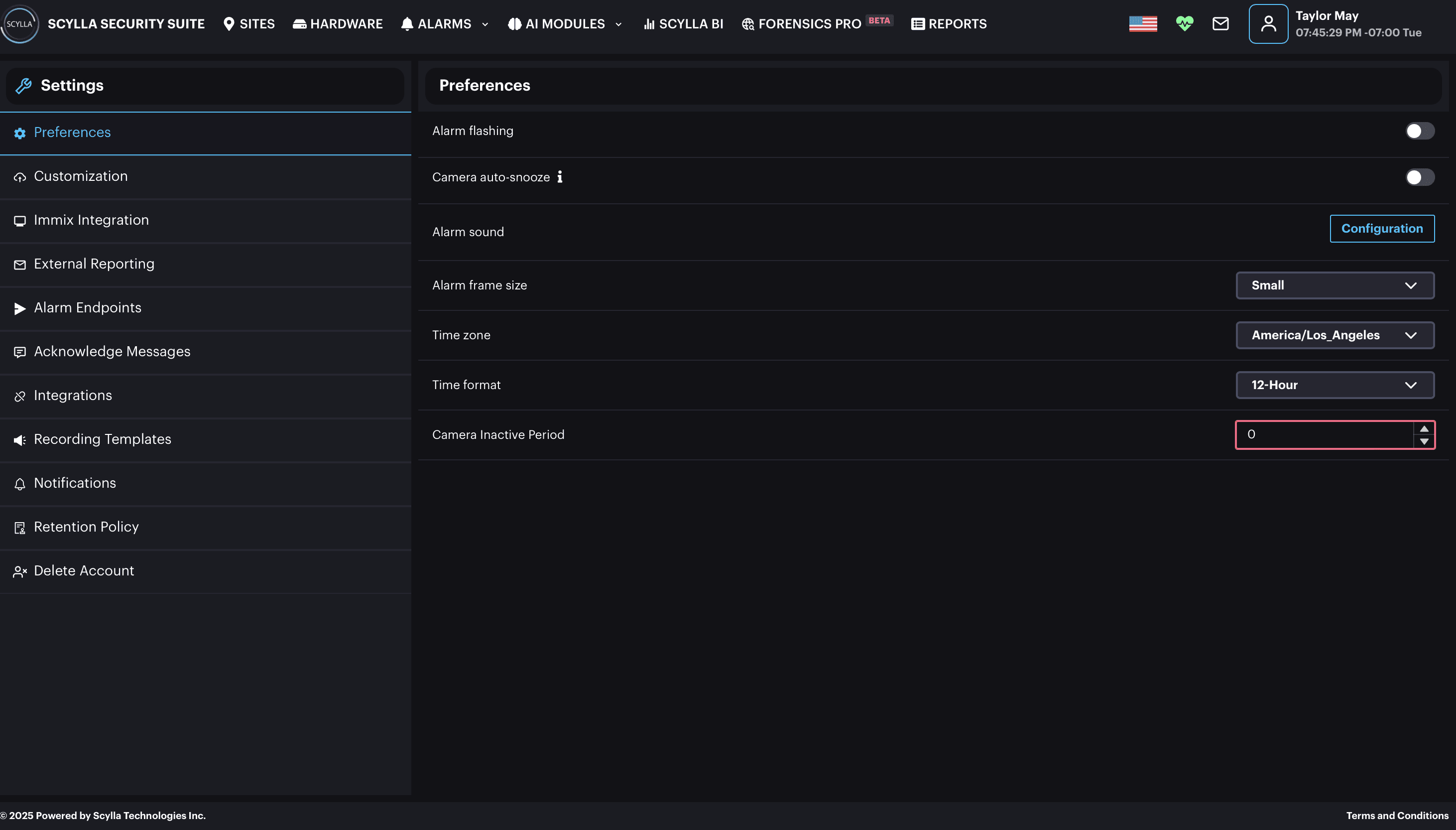Click the Hardware drive icon
Image resolution: width=1456 pixels, height=830 pixels.
pyautogui.click(x=300, y=24)
